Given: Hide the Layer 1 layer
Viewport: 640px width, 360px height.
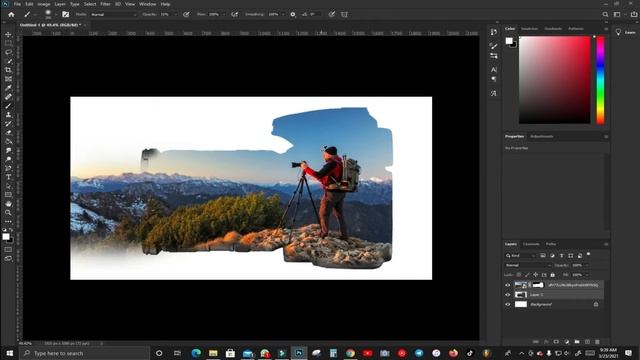Looking at the screenshot, I should coord(508,295).
